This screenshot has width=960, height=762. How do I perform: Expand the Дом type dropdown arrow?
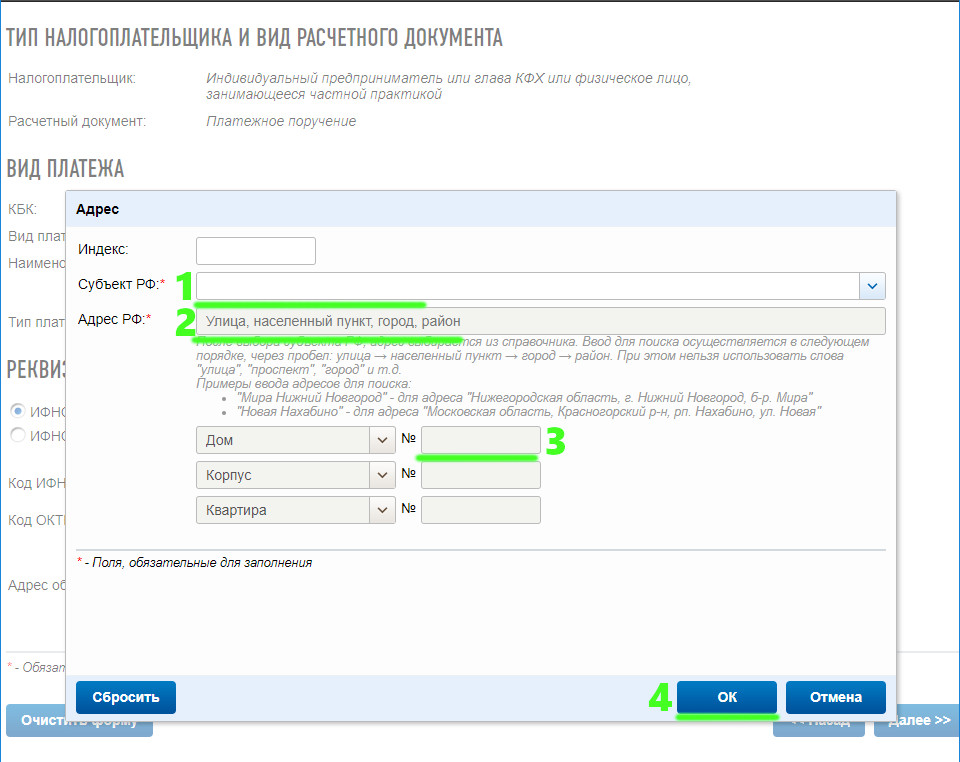pyautogui.click(x=383, y=440)
